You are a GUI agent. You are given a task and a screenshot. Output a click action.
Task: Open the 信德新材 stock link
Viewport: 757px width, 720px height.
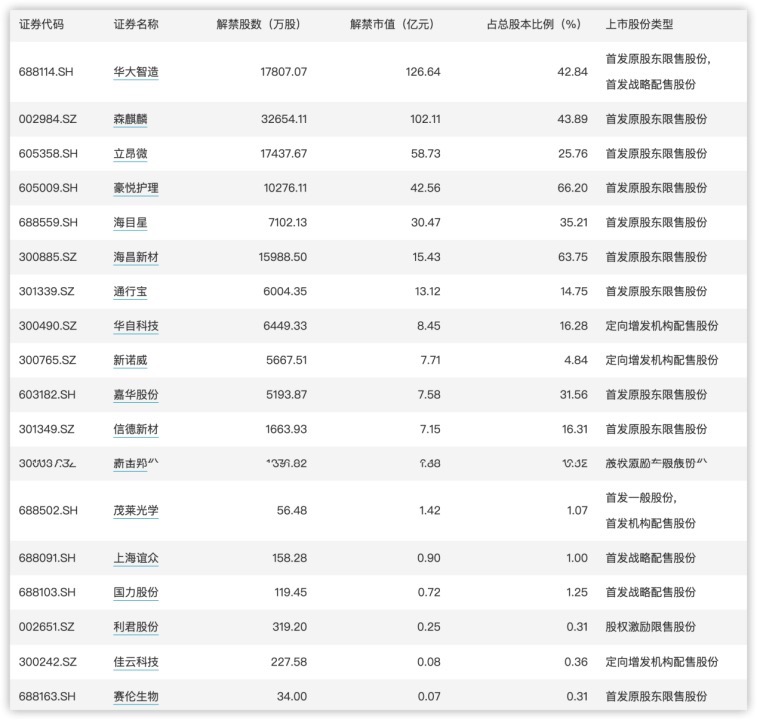point(136,429)
